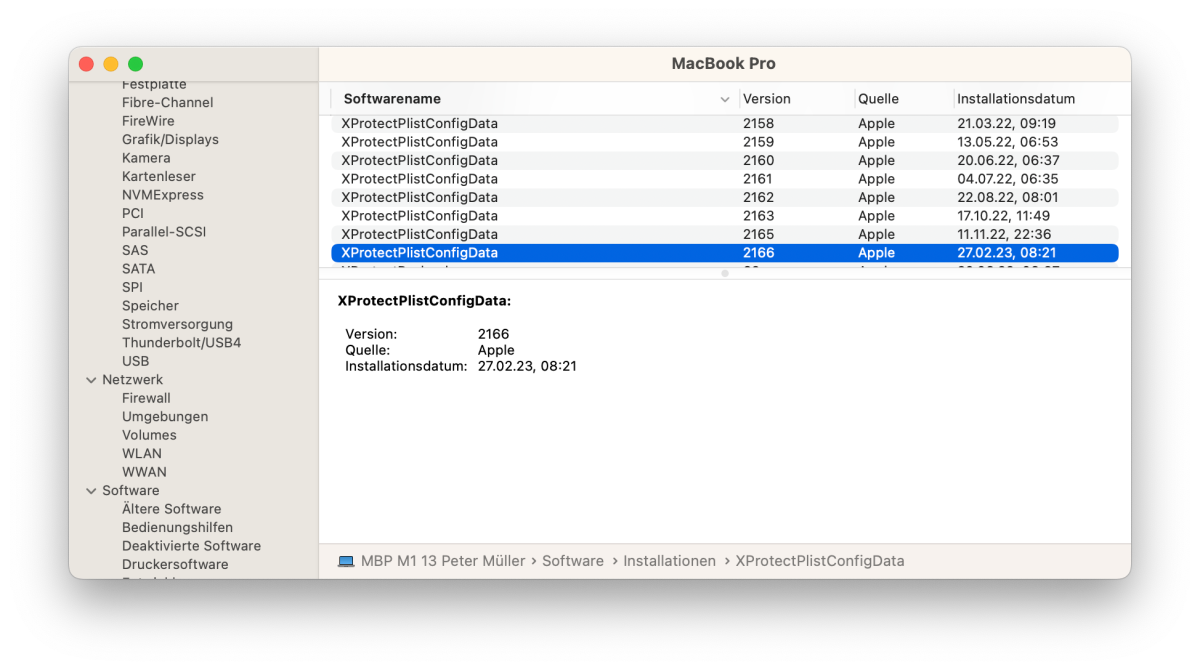Select USB in sidebar
1200x670 pixels.
[x=135, y=361]
